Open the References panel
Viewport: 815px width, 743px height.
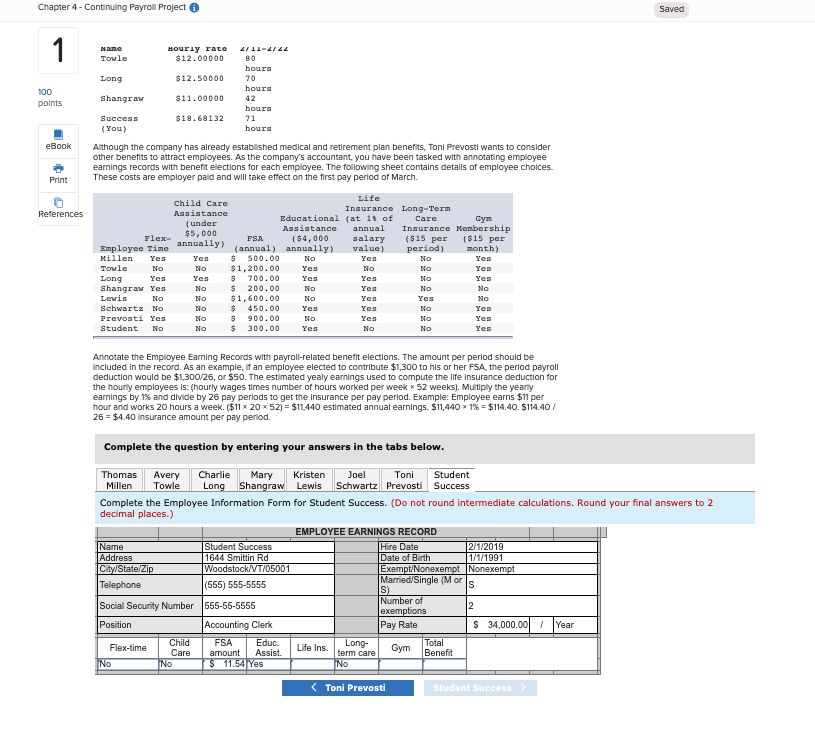[x=60, y=208]
